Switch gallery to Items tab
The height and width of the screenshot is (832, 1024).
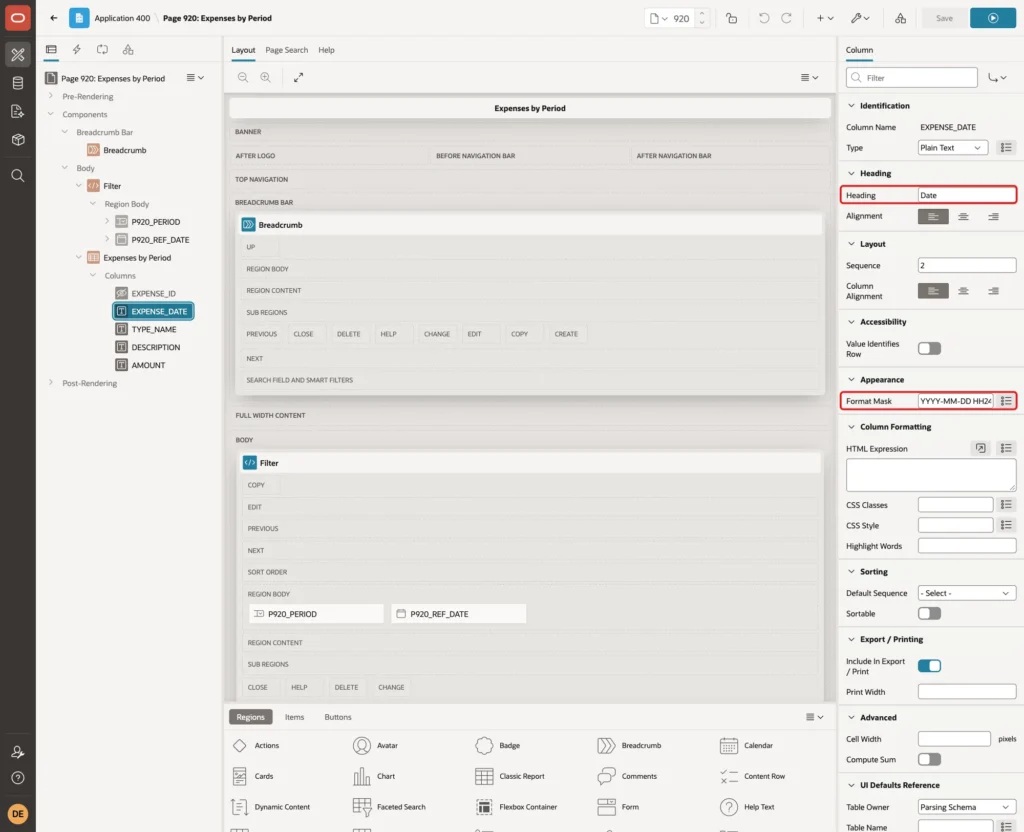click(x=295, y=717)
